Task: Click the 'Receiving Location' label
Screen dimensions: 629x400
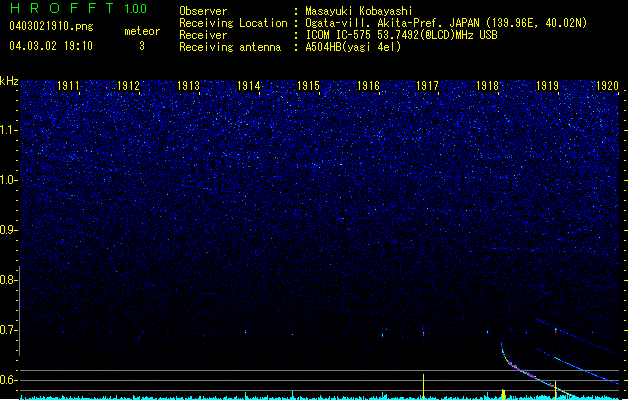Action: click(x=233, y=23)
